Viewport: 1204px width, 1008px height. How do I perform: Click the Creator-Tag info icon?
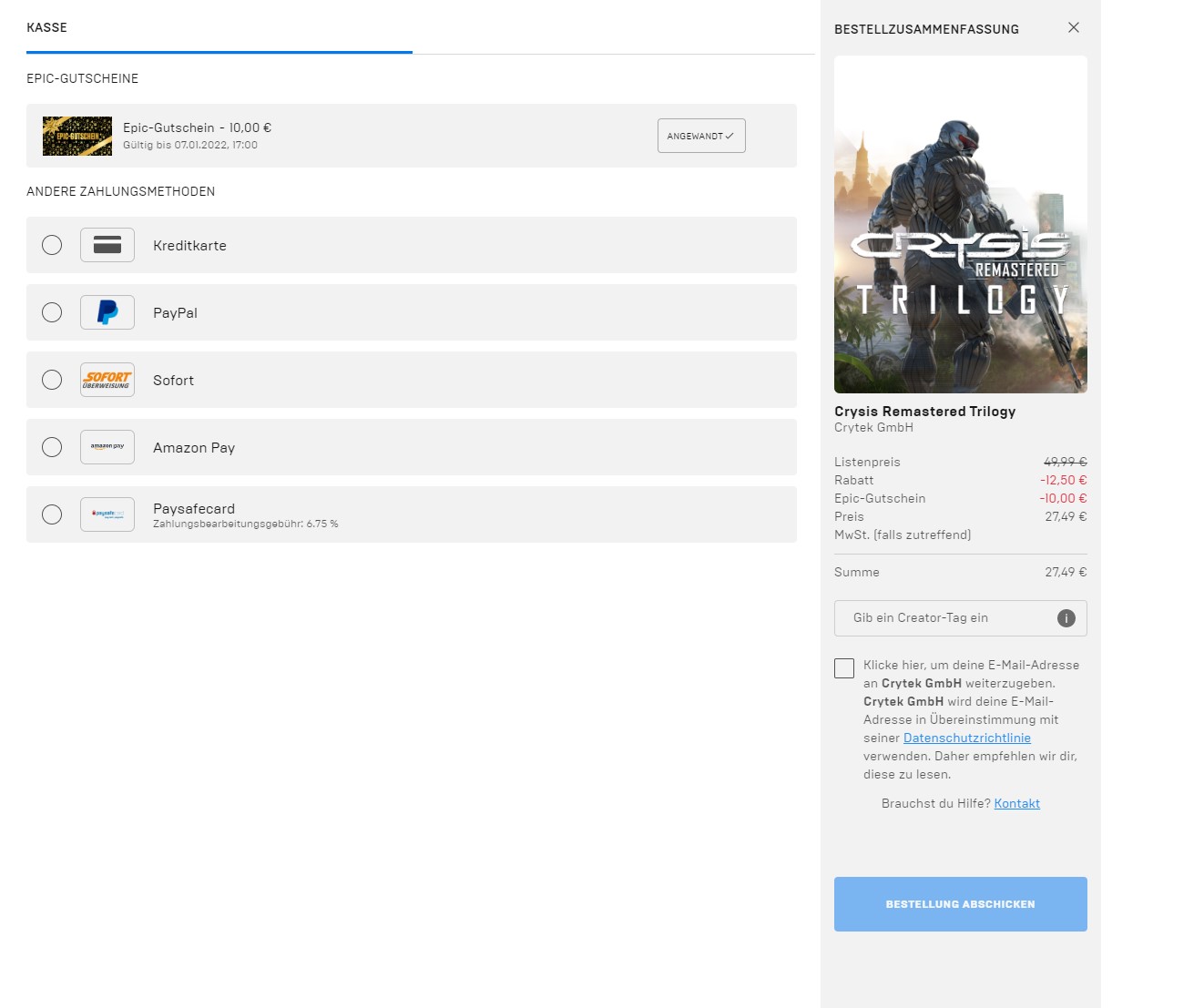pyautogui.click(x=1066, y=618)
